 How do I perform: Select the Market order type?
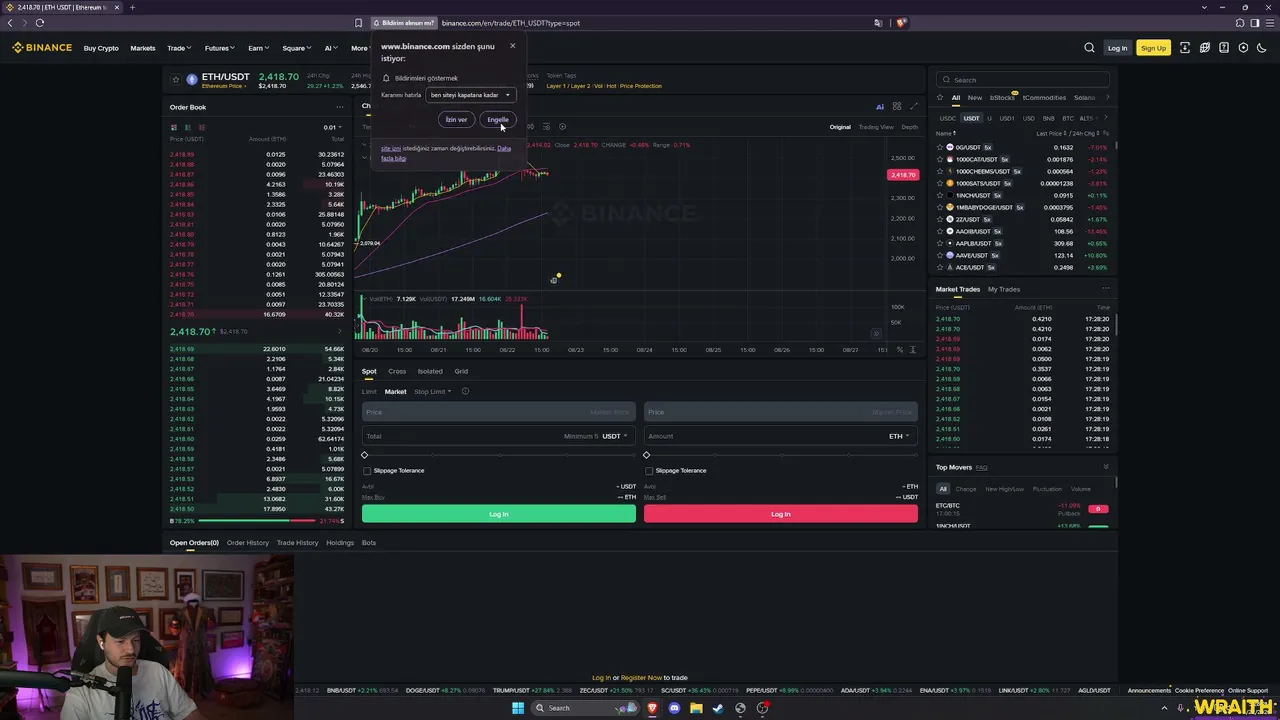tap(396, 392)
